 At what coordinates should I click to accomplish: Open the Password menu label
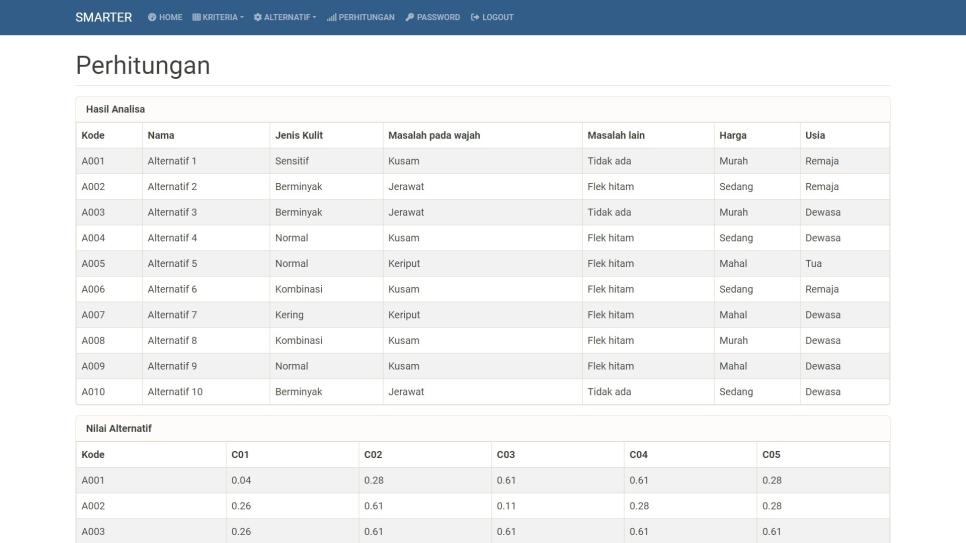pos(438,18)
